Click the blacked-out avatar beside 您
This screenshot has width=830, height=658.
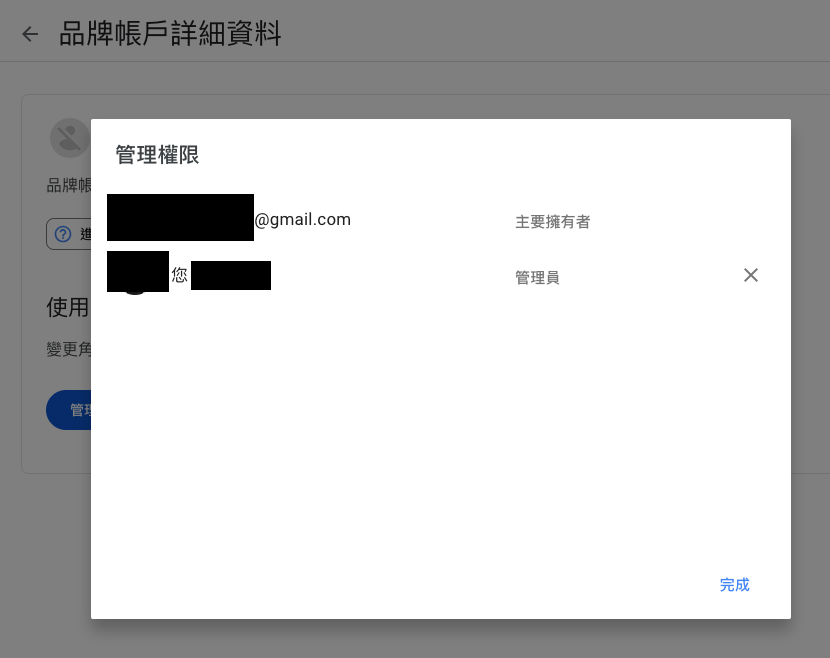pos(138,272)
